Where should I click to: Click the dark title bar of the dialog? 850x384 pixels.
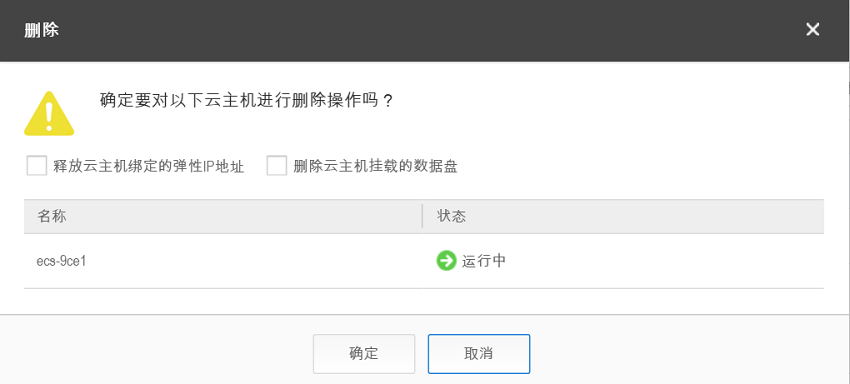tap(424, 30)
